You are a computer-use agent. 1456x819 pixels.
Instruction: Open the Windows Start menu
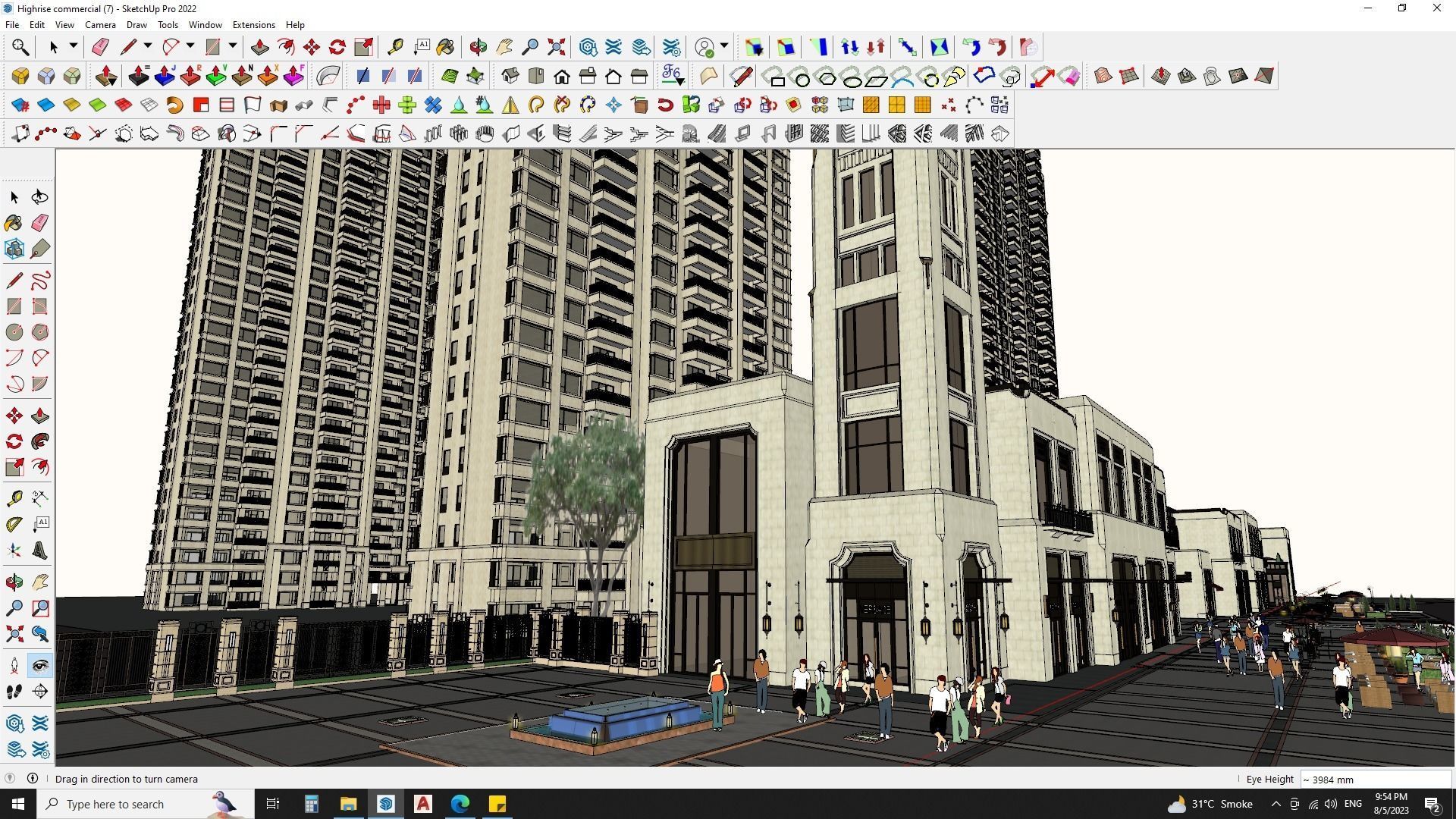(x=18, y=804)
